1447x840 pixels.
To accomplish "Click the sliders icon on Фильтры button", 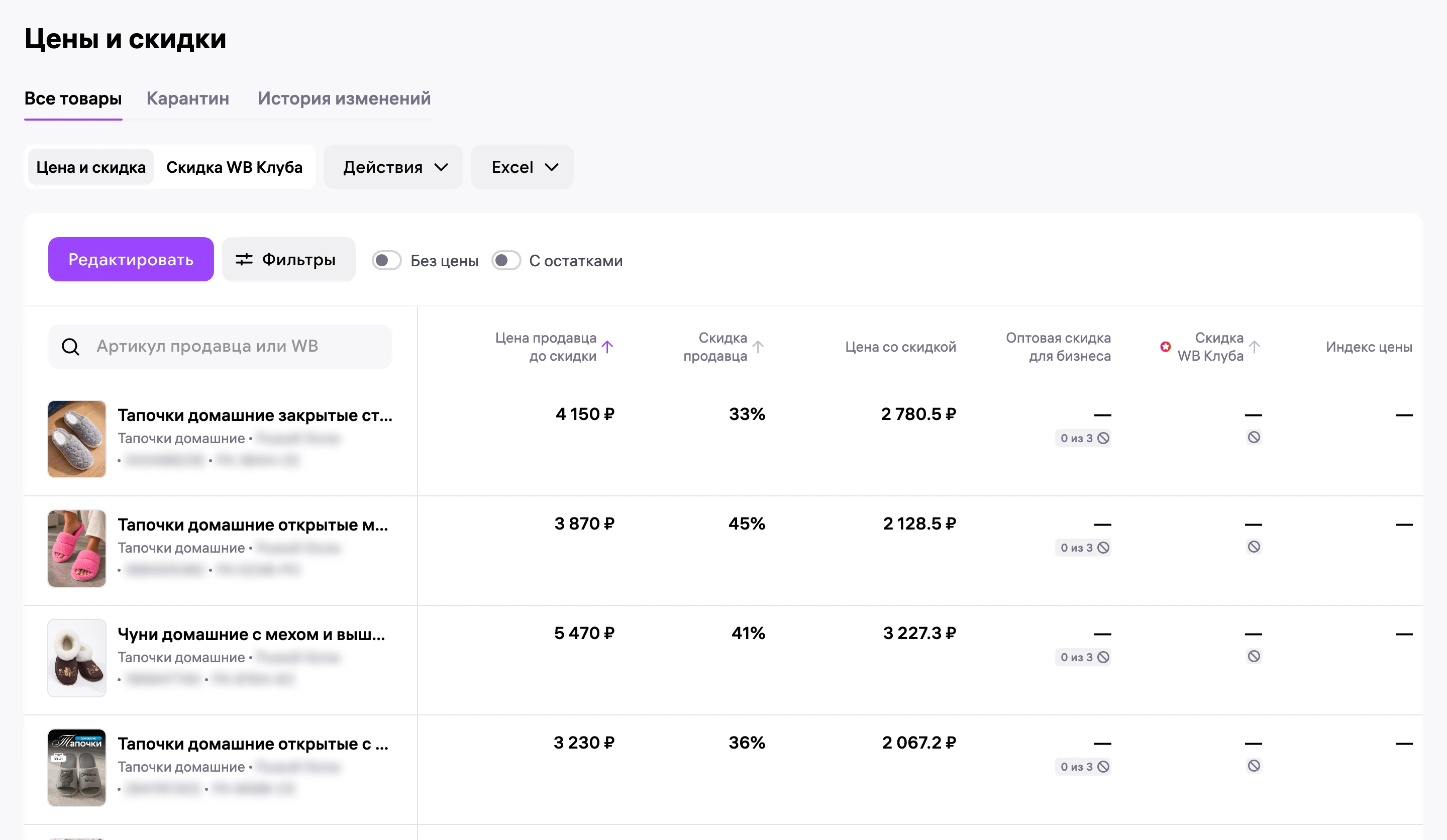I will point(244,260).
